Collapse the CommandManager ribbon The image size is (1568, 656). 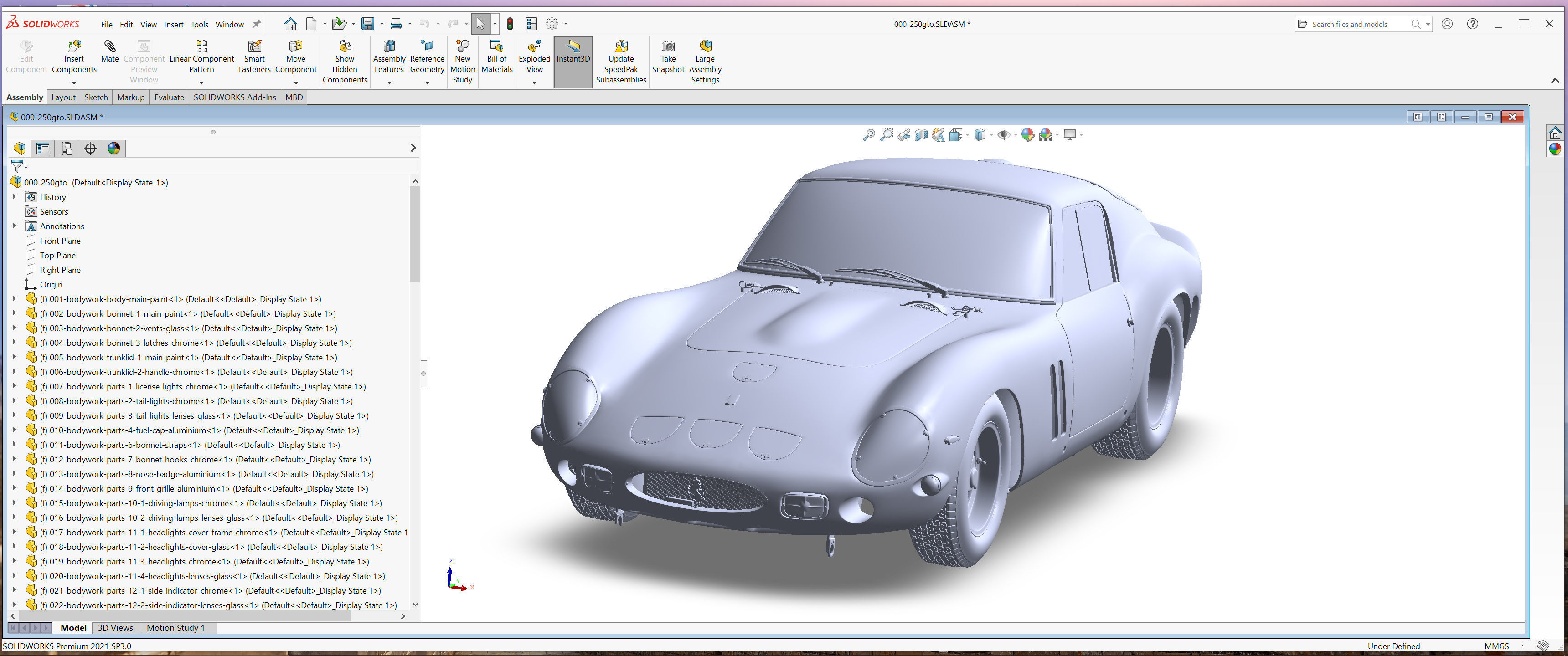click(x=1555, y=80)
